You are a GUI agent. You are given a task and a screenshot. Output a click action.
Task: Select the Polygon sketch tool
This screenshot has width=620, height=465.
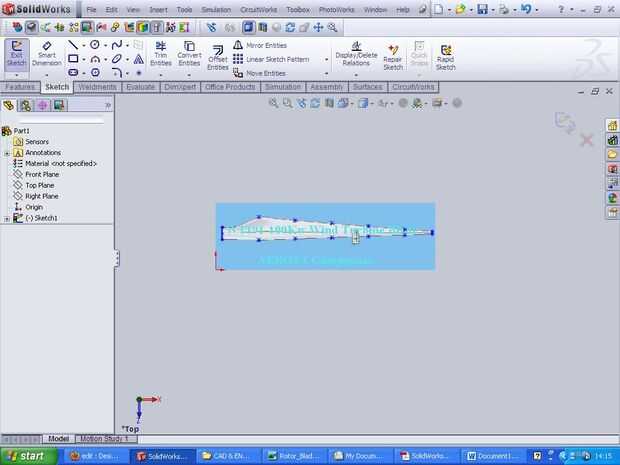95,72
